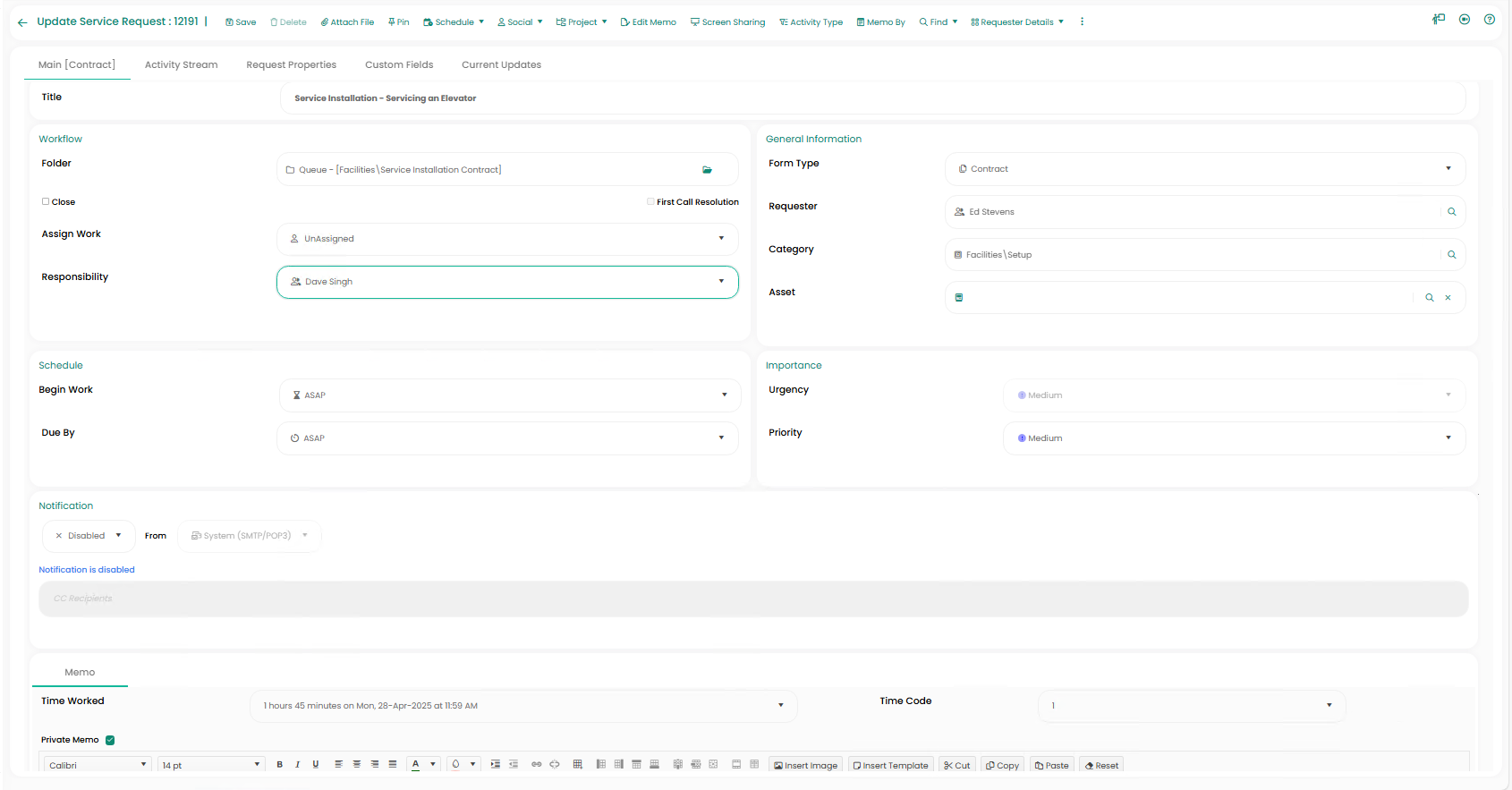Switch to the Activity Stream tab
Viewport: 1512px width, 790px height.
click(181, 65)
